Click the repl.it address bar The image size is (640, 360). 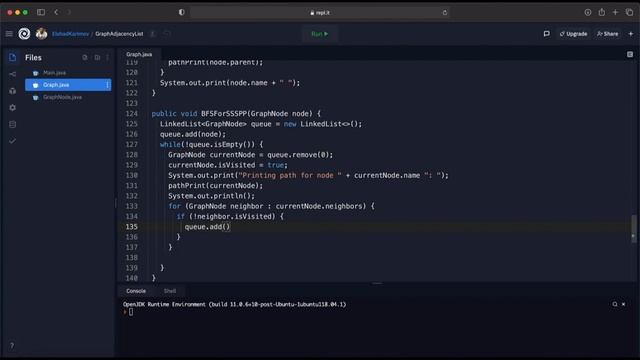tap(320, 13)
